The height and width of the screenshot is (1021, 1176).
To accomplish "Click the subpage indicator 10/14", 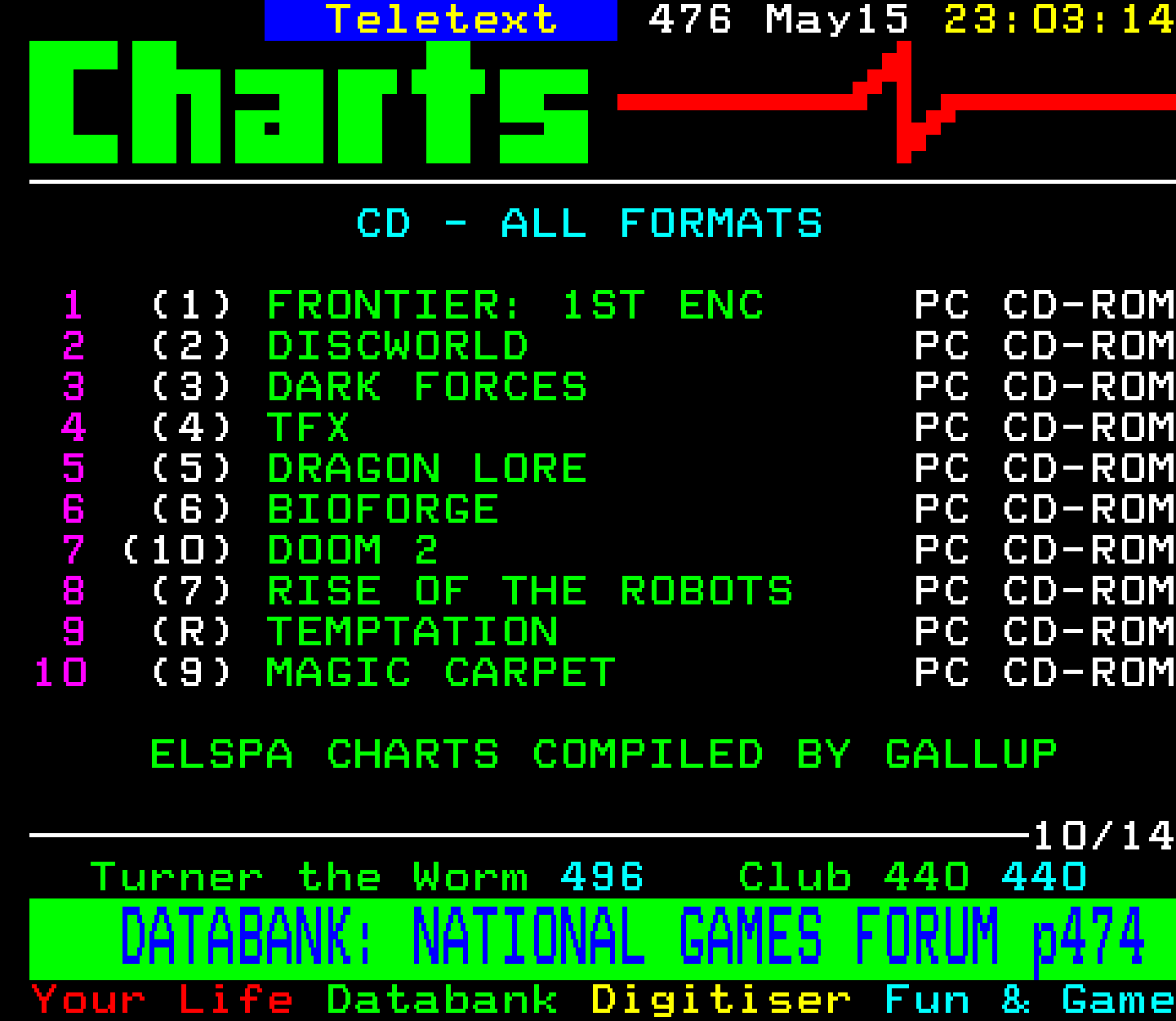I will click(1103, 836).
